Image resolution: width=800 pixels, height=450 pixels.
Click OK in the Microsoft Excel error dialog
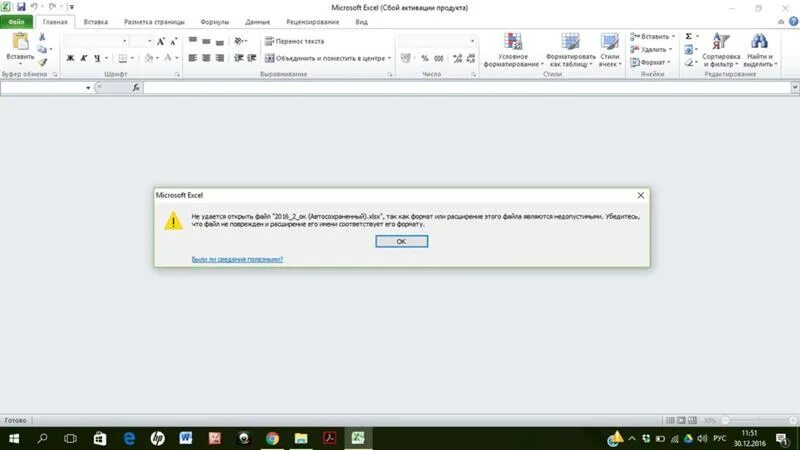[402, 241]
